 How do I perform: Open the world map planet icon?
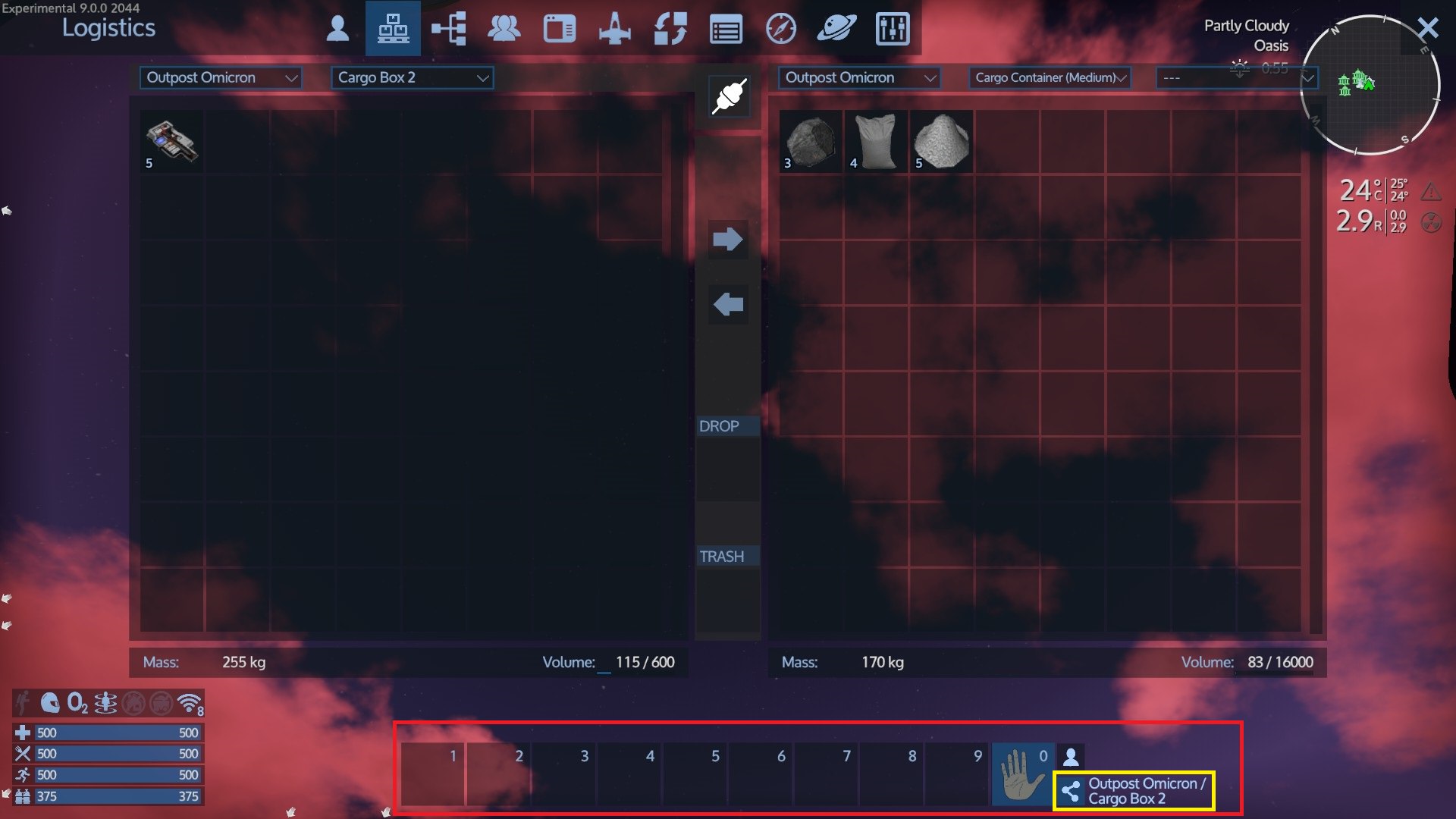834,27
